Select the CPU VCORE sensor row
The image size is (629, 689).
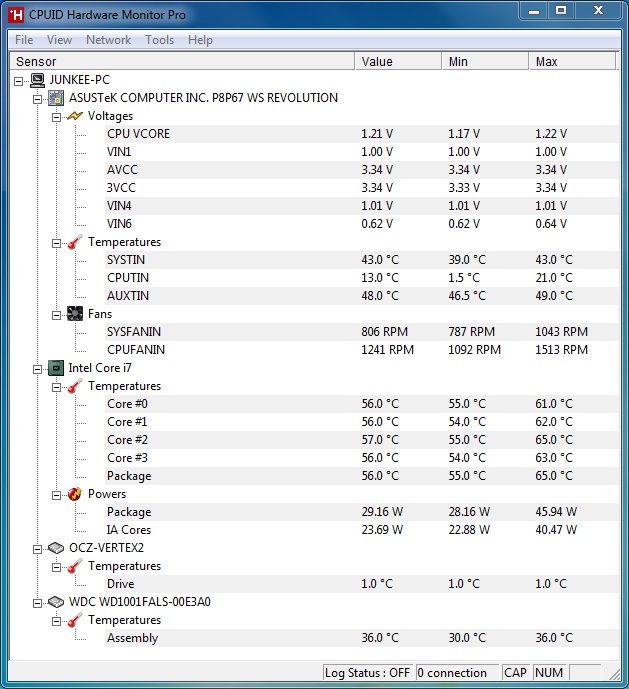[x=361, y=134]
